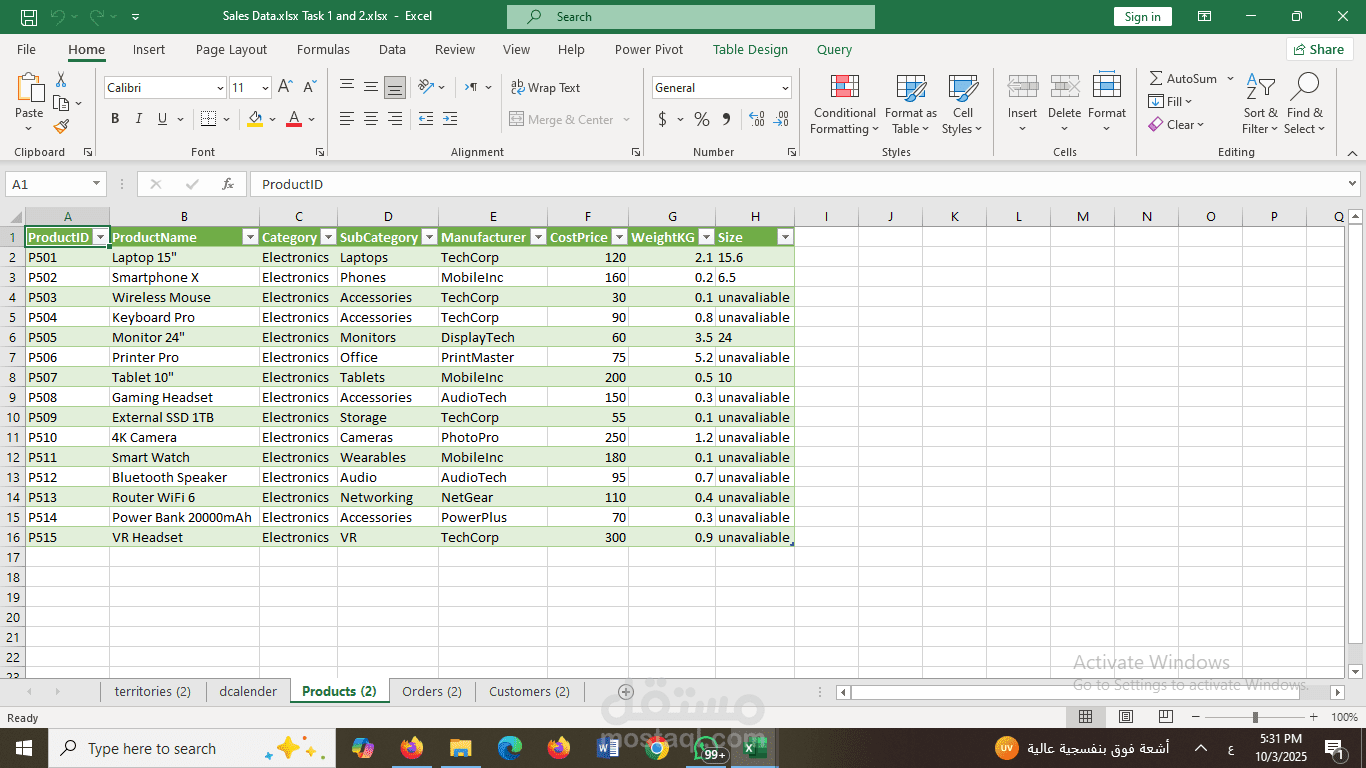Image resolution: width=1366 pixels, height=768 pixels.
Task: Click the Sort & Filter icon
Action: [1260, 88]
